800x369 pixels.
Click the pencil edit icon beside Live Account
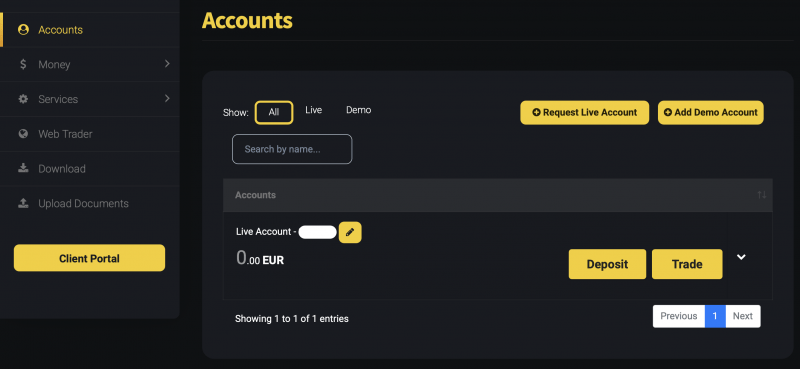pos(350,232)
